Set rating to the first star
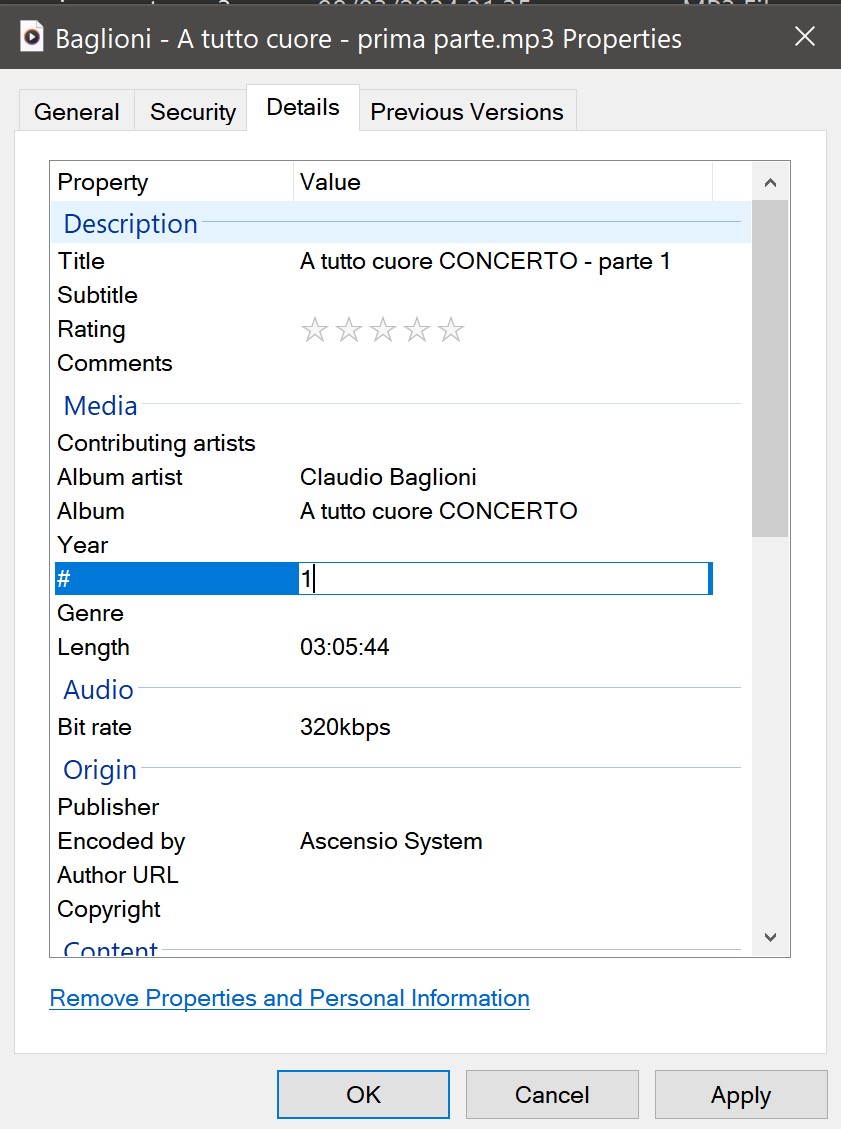Image resolution: width=841 pixels, height=1129 pixels. 314,330
